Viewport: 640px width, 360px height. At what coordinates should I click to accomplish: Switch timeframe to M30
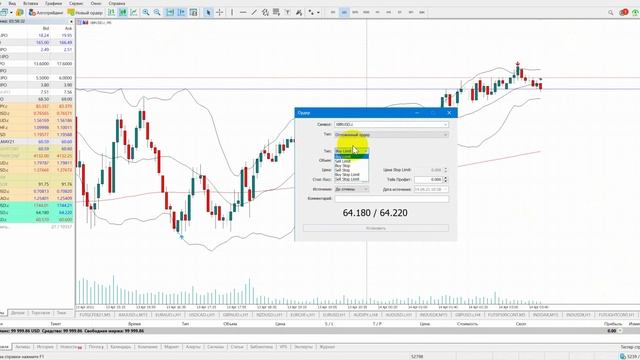point(366,13)
